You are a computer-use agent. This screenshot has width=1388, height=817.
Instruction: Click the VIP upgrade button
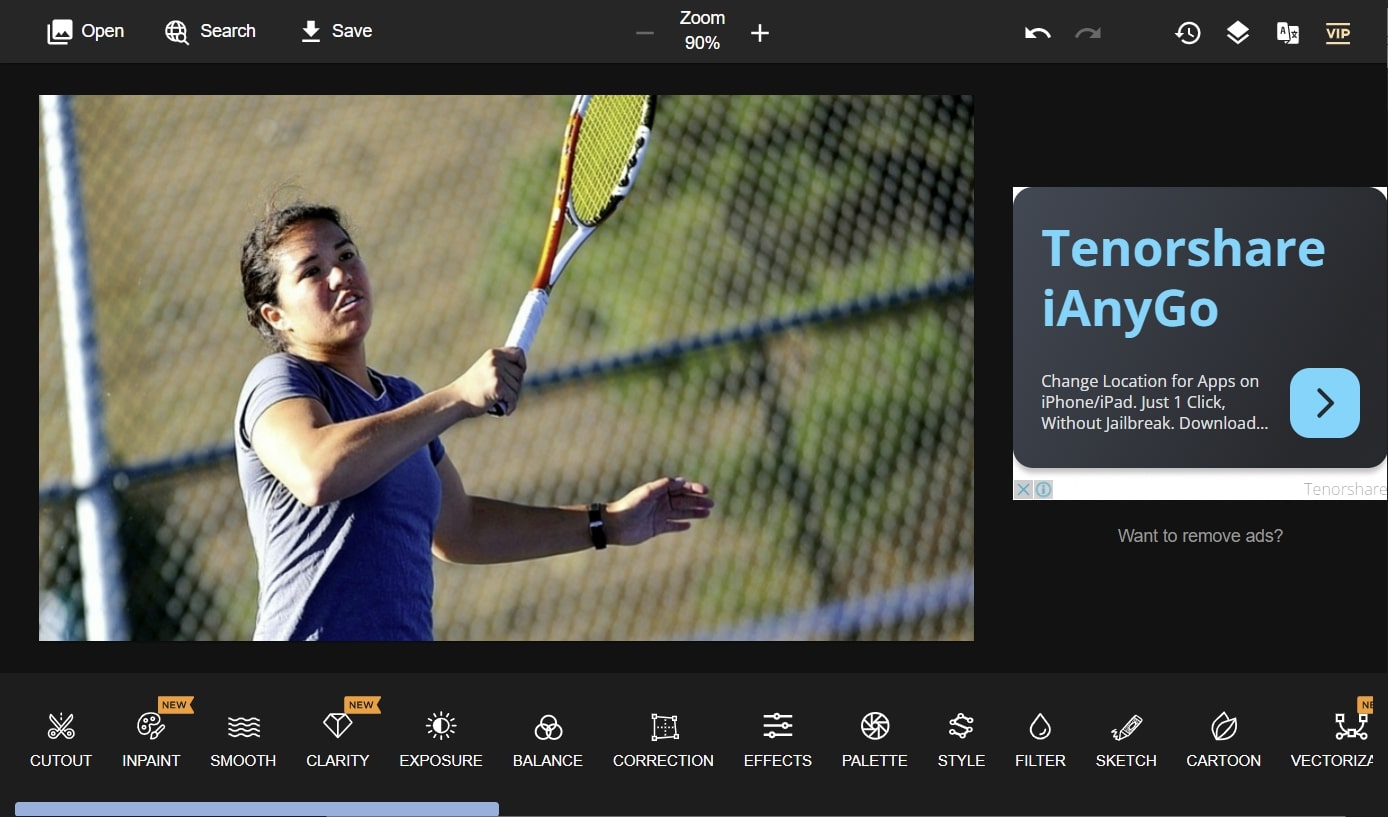pos(1338,32)
